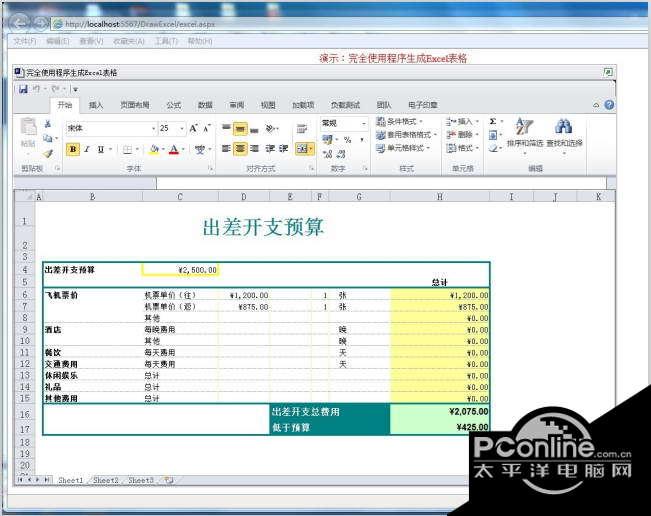Apply comma style format
Image resolution: width=651 pixels, height=516 pixels.
point(362,139)
